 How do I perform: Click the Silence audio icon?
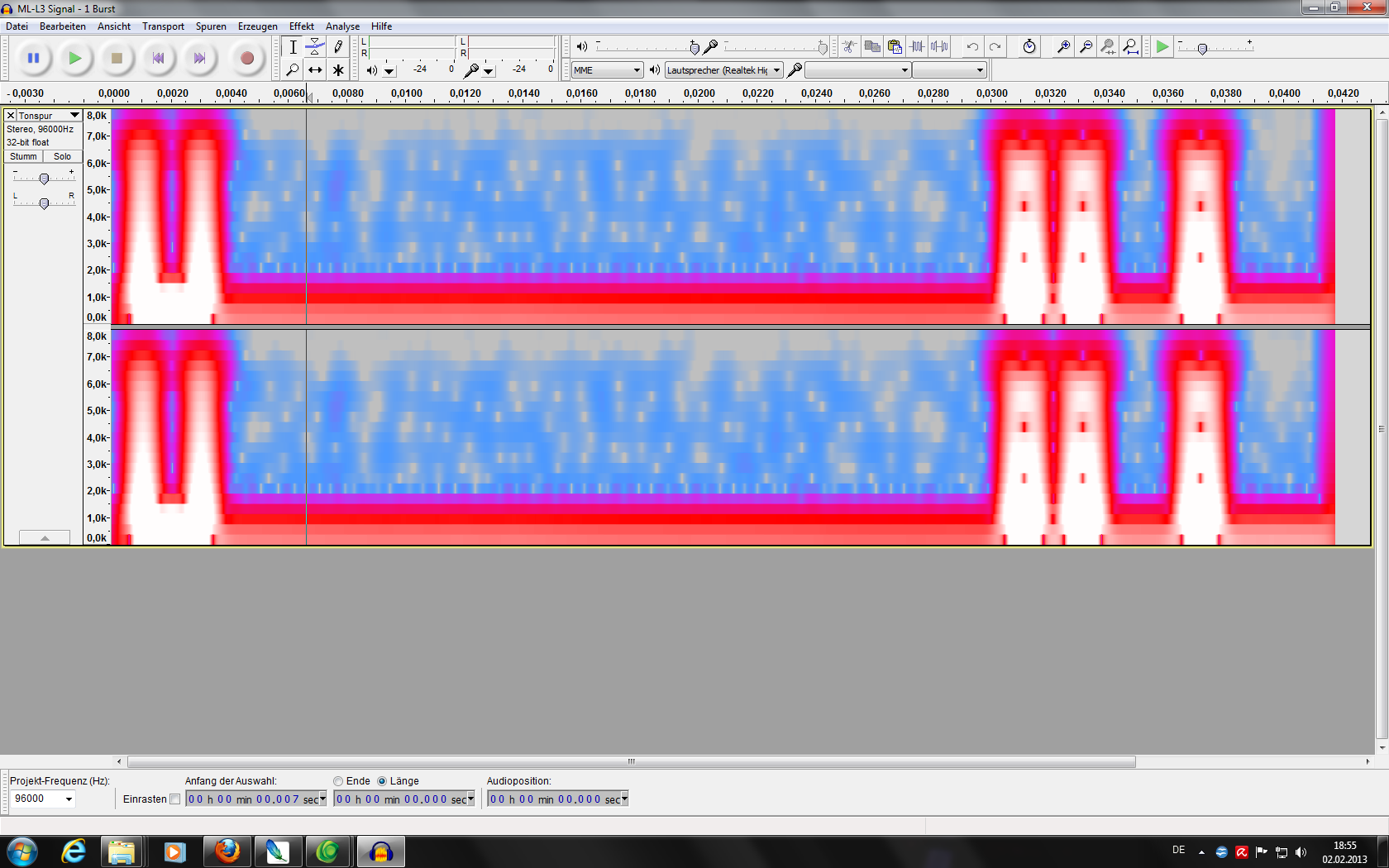(939, 47)
